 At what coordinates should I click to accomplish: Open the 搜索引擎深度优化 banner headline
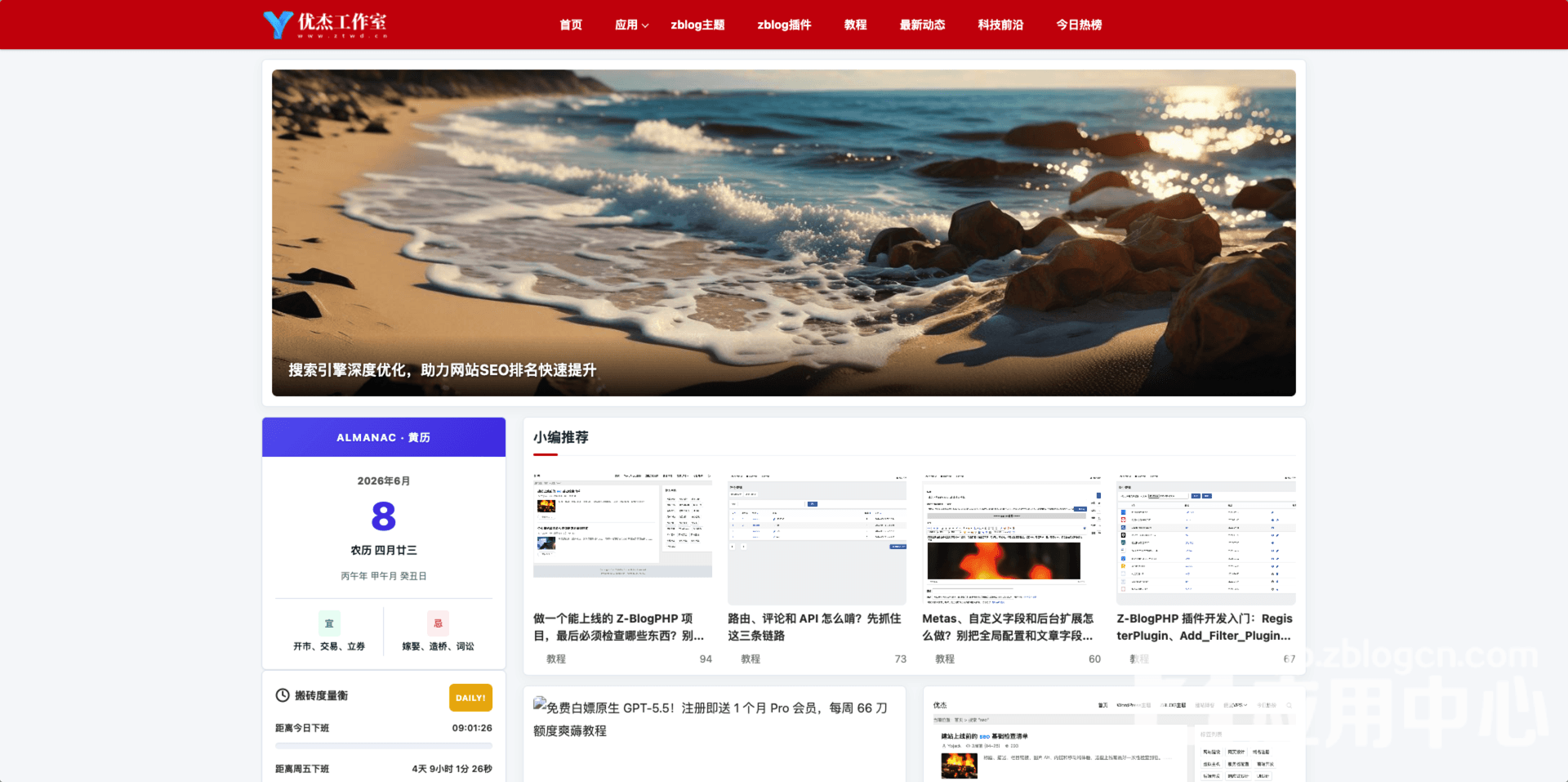442,370
